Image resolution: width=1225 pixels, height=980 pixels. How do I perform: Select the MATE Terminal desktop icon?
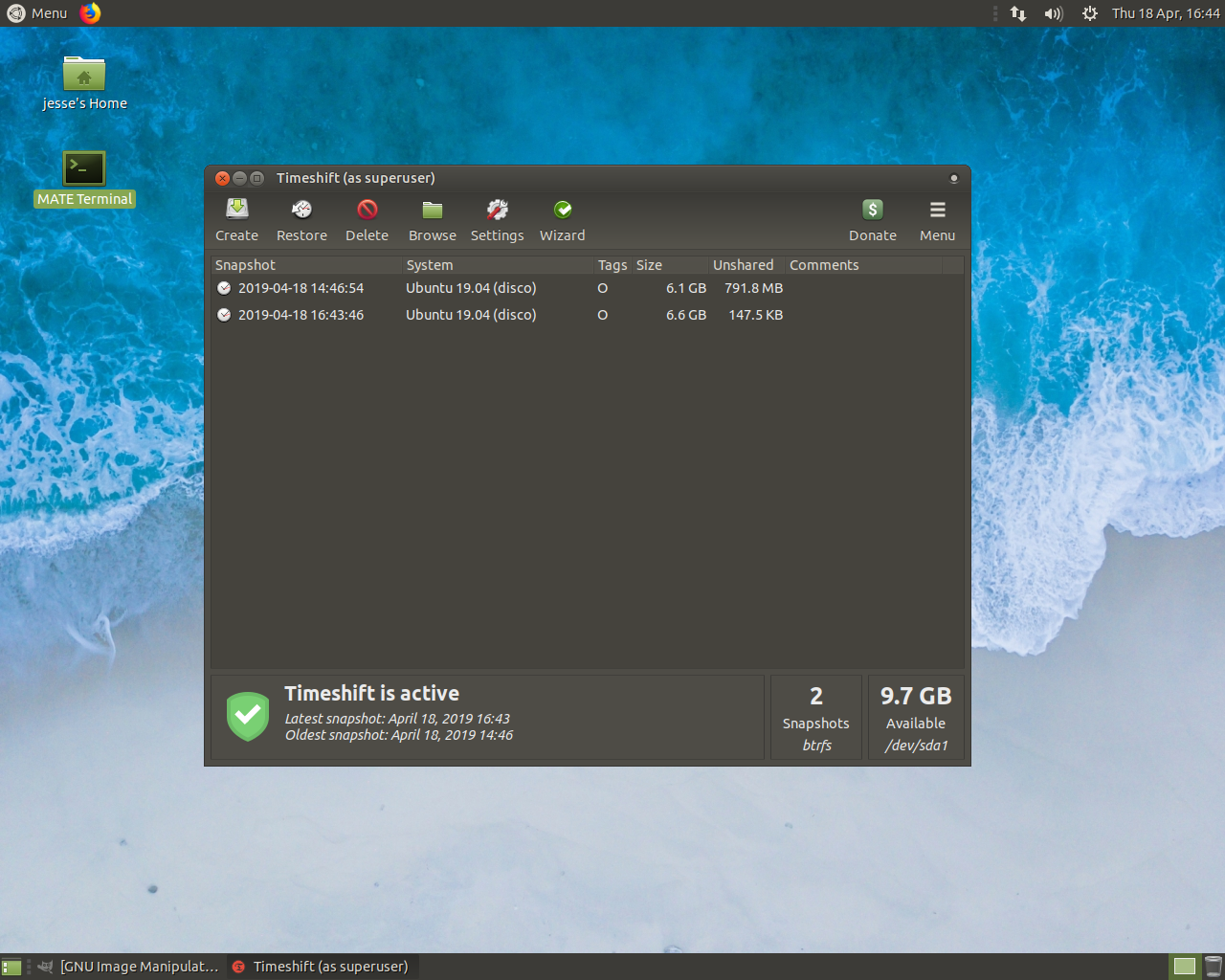click(x=84, y=179)
